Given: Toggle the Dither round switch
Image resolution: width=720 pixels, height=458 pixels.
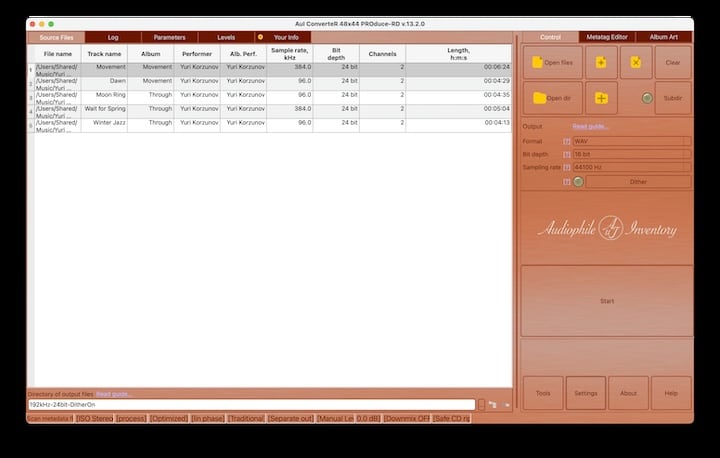Looking at the screenshot, I should [579, 182].
